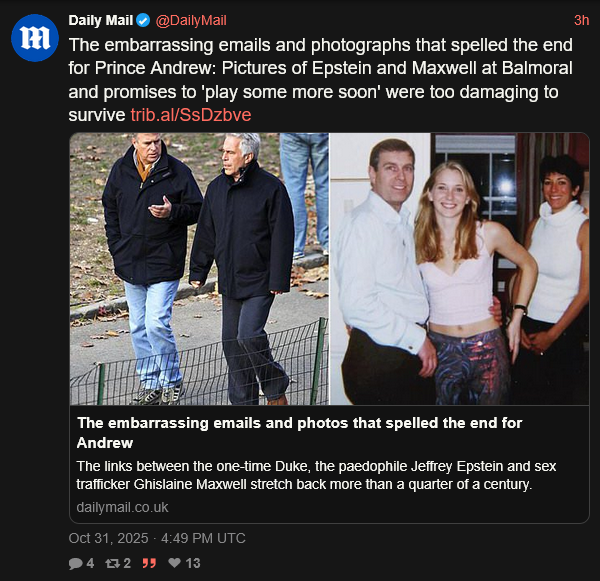Open the indoor photo of three people
Image resolution: width=600 pixels, height=581 pixels.
tap(459, 269)
